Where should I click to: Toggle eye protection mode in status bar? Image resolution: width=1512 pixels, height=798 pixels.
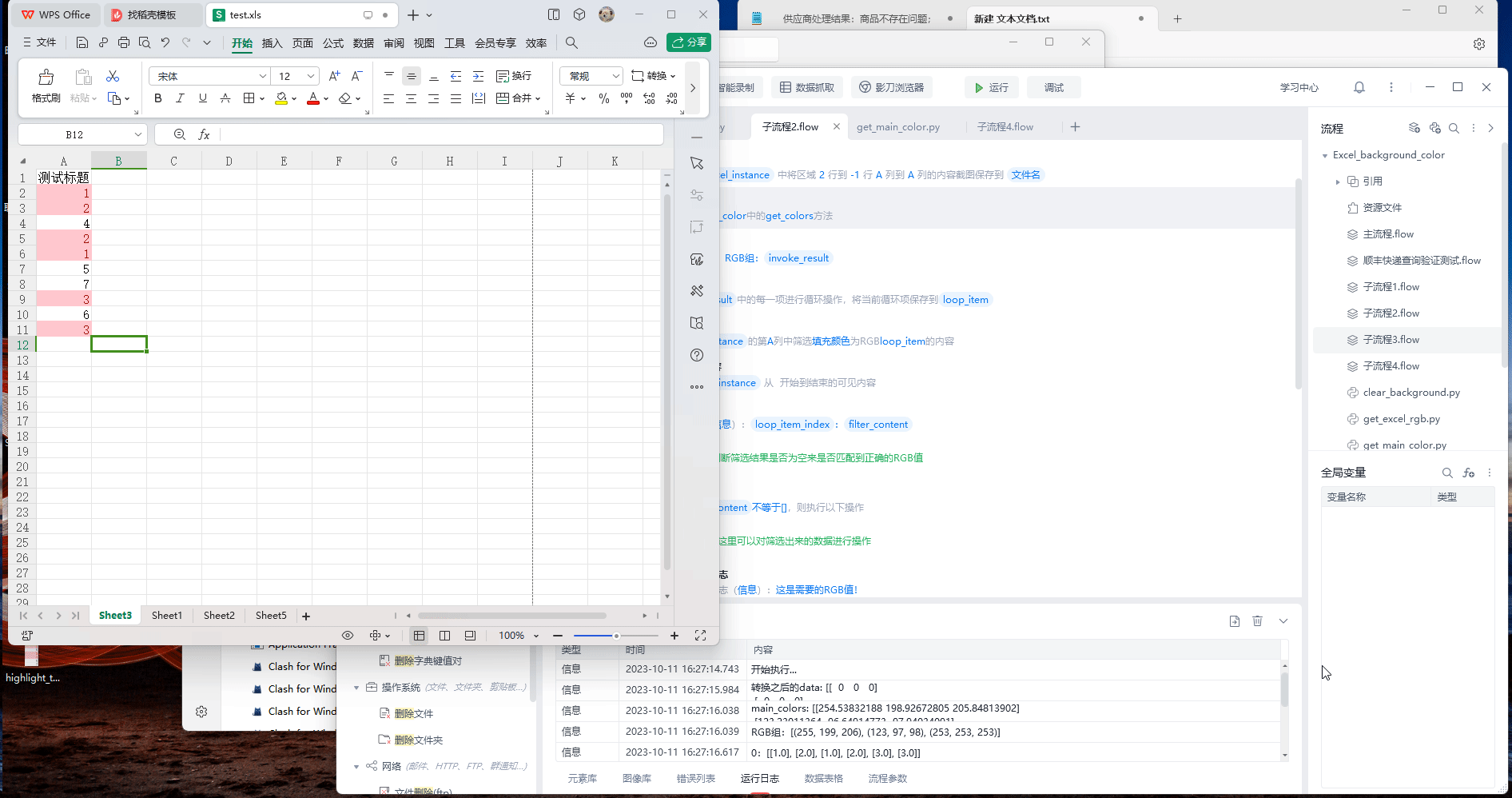tap(348, 636)
